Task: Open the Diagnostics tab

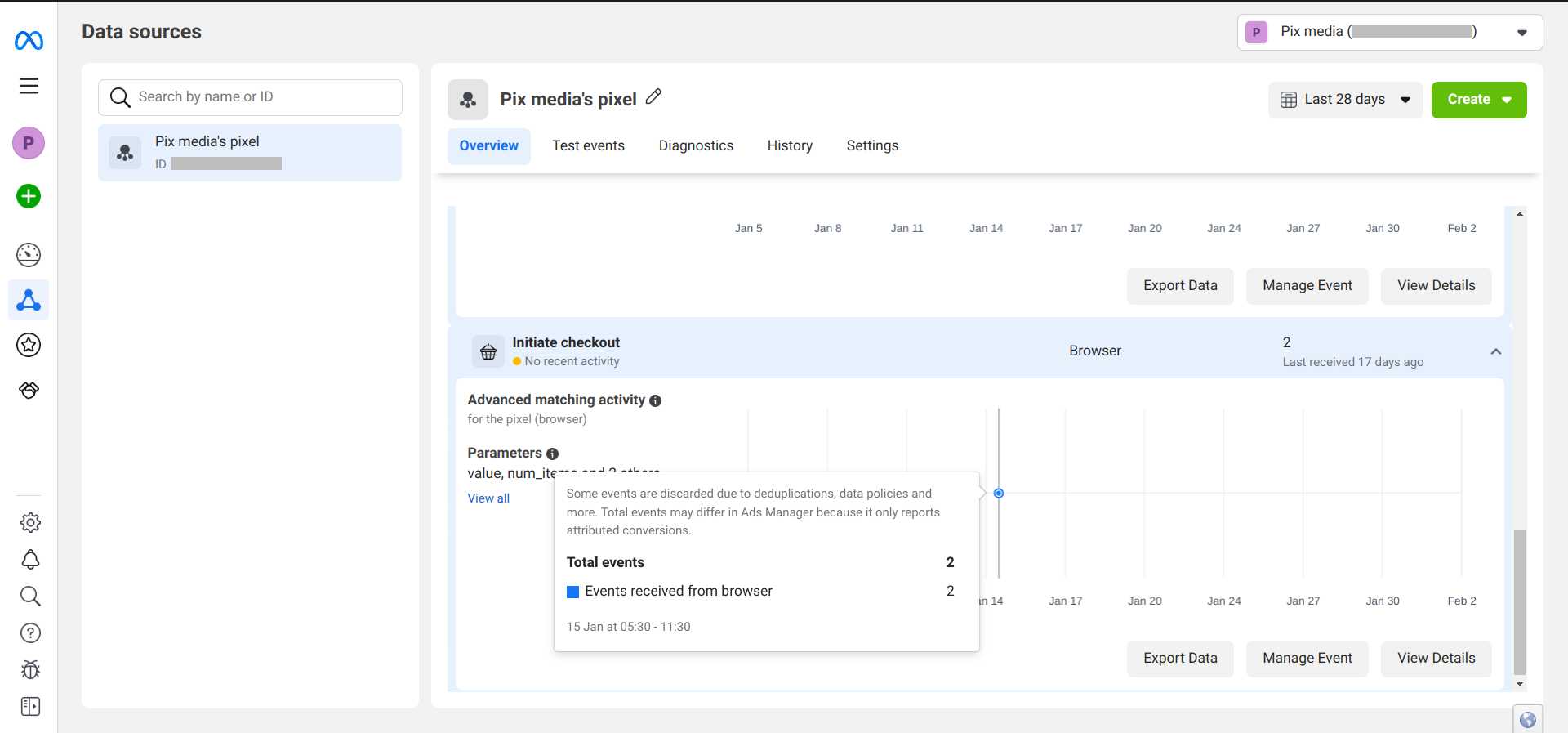Action: point(696,145)
